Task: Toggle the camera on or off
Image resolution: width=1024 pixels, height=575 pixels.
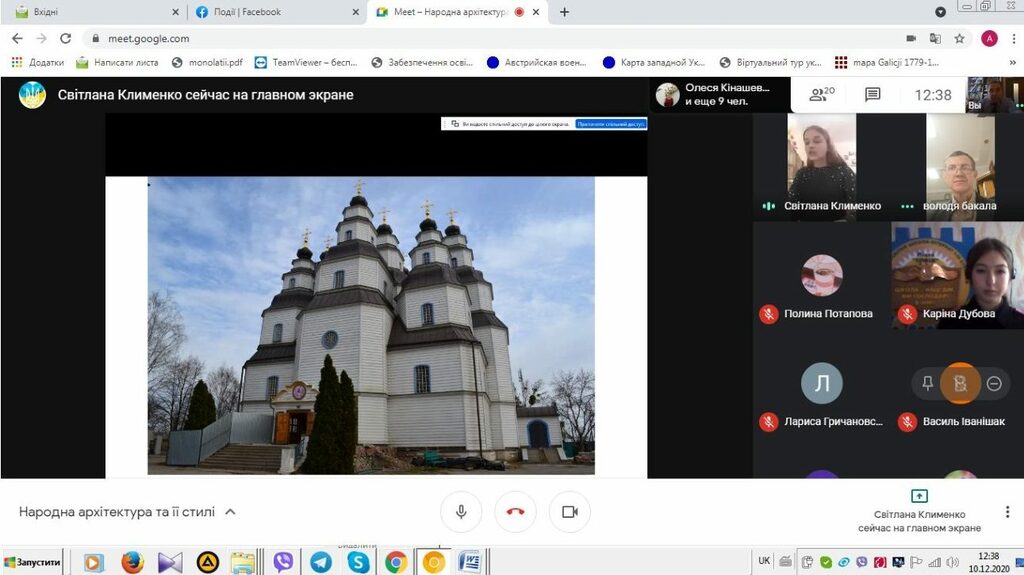Action: pyautogui.click(x=570, y=512)
